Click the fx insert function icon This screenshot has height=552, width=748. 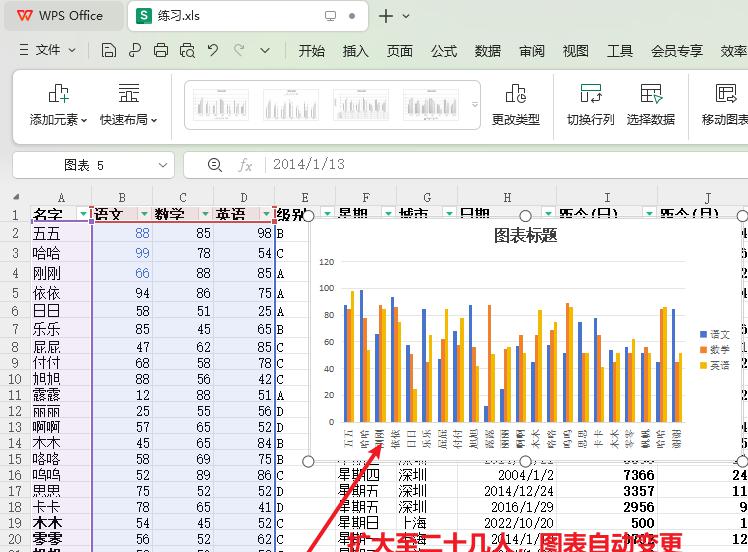point(245,165)
